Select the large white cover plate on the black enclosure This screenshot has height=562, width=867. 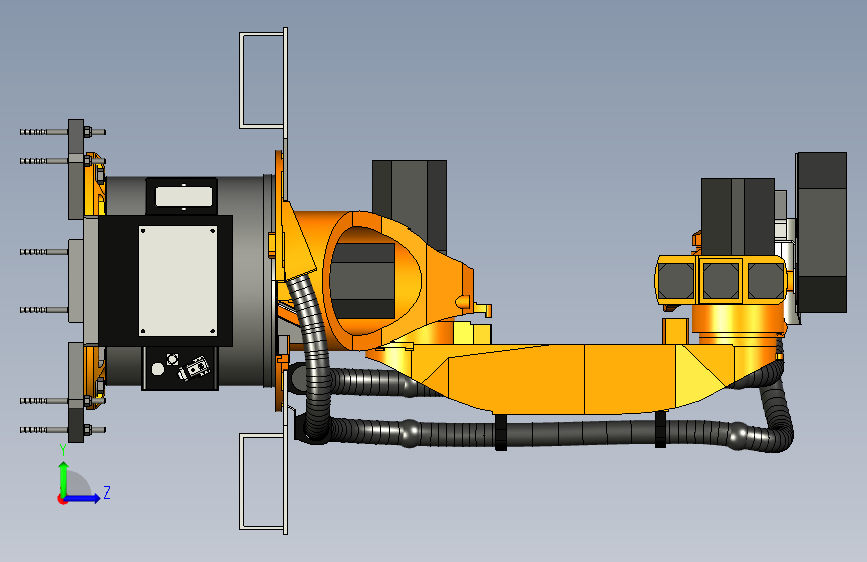[177, 280]
